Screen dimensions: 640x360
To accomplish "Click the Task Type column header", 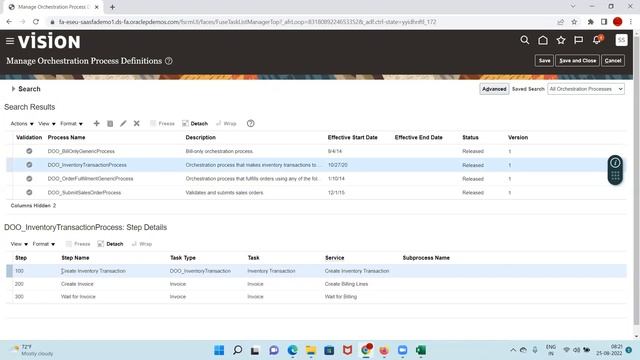I will click(182, 258).
